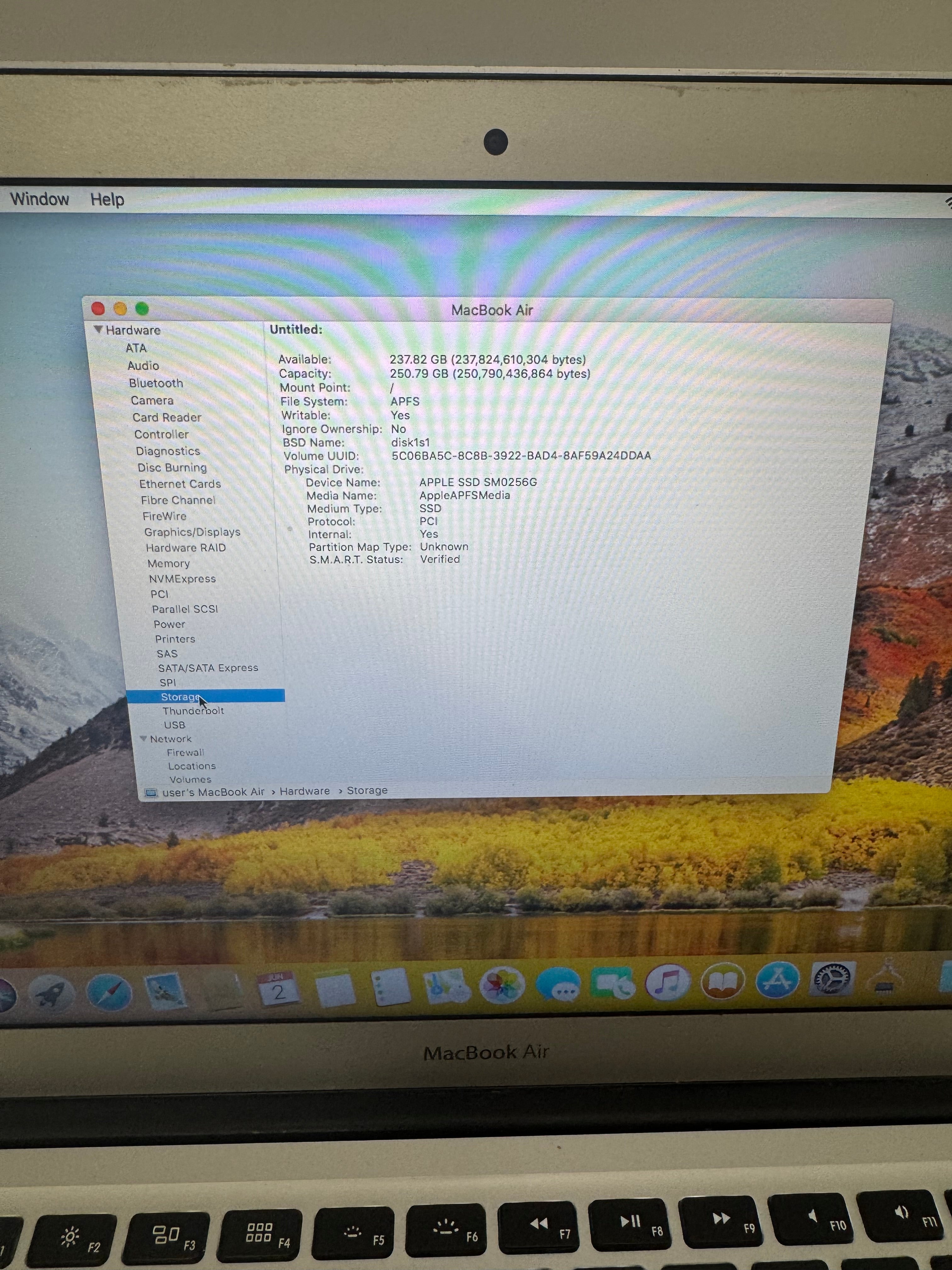The width and height of the screenshot is (952, 1270).
Task: Select Controller in the sidebar
Action: tap(161, 434)
